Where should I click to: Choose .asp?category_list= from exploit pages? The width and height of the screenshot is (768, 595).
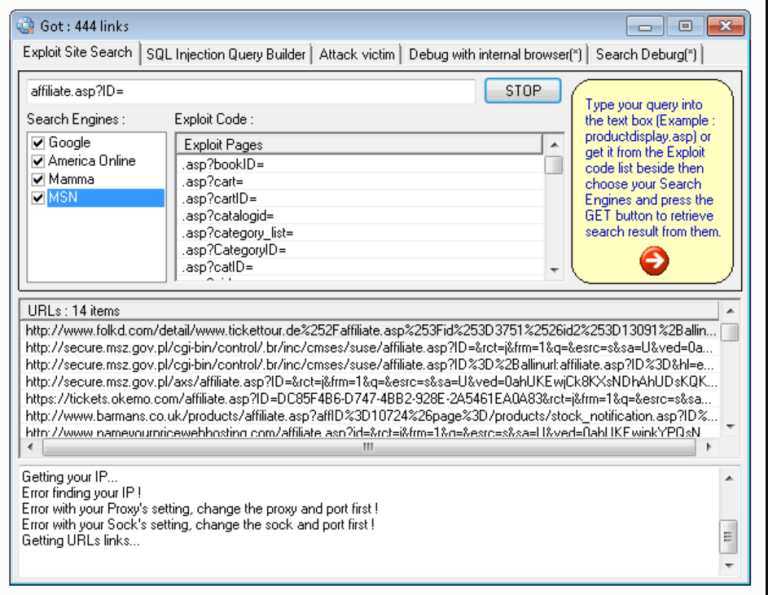pos(360,233)
